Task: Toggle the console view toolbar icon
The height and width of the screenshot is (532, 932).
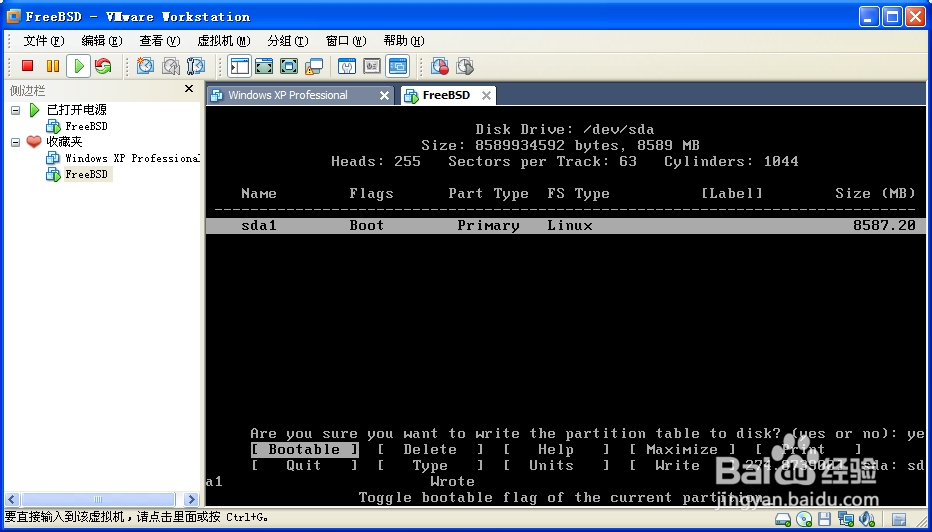Action: click(398, 66)
